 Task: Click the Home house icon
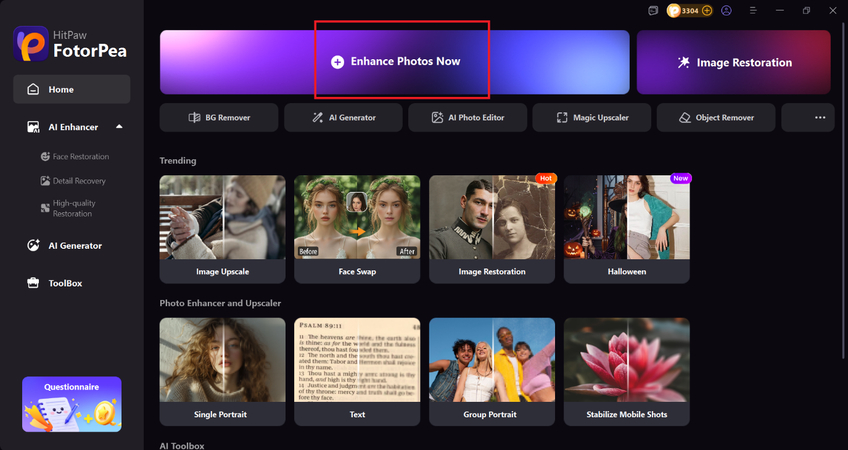(x=33, y=89)
